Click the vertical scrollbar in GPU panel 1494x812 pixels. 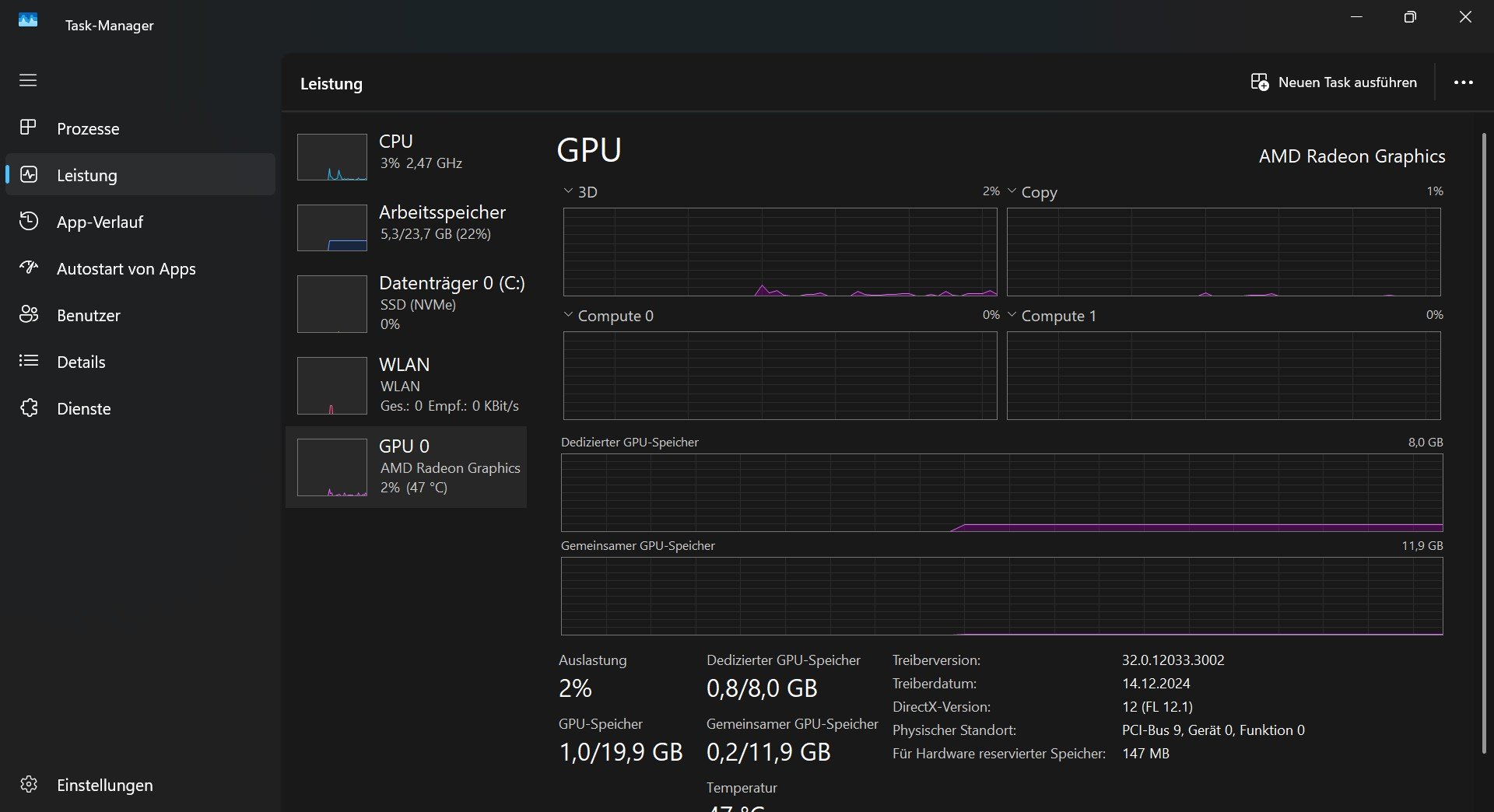click(1484, 443)
